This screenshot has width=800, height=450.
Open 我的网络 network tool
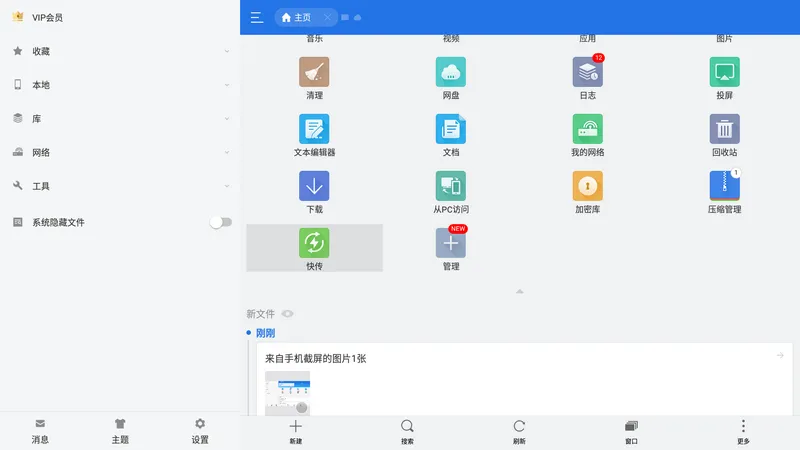[x=587, y=135]
